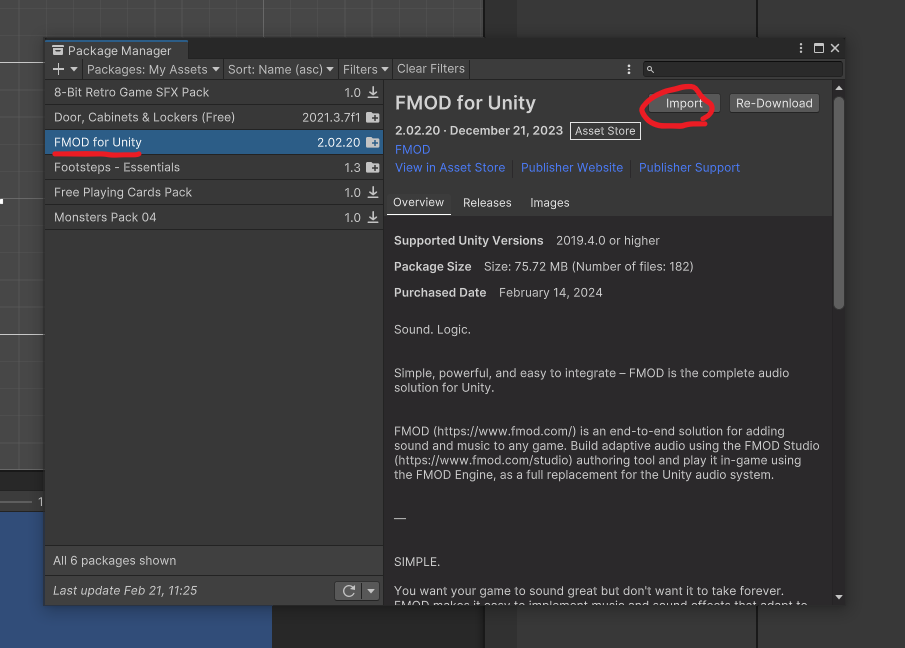
Task: Click download icon for Monsters Pack 04
Action: pyautogui.click(x=373, y=217)
